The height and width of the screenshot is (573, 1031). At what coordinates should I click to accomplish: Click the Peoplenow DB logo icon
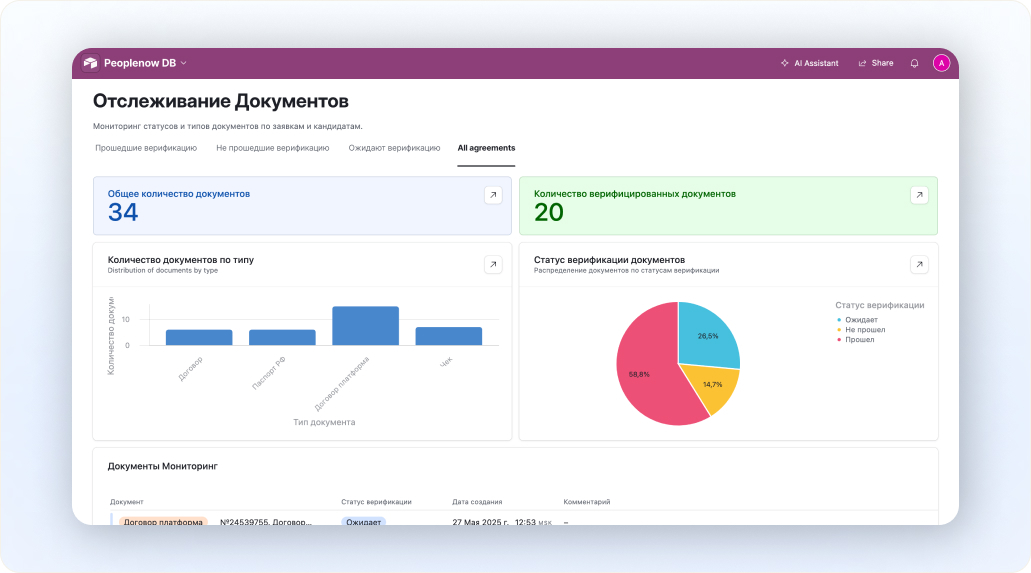coord(91,63)
